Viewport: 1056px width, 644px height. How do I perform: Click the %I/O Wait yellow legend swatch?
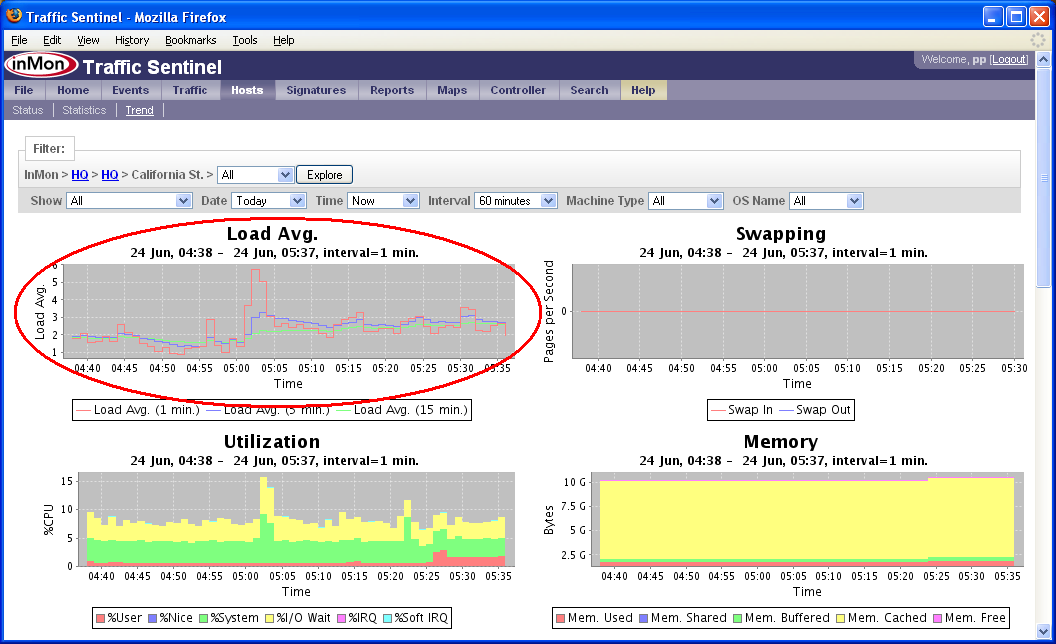[270, 619]
